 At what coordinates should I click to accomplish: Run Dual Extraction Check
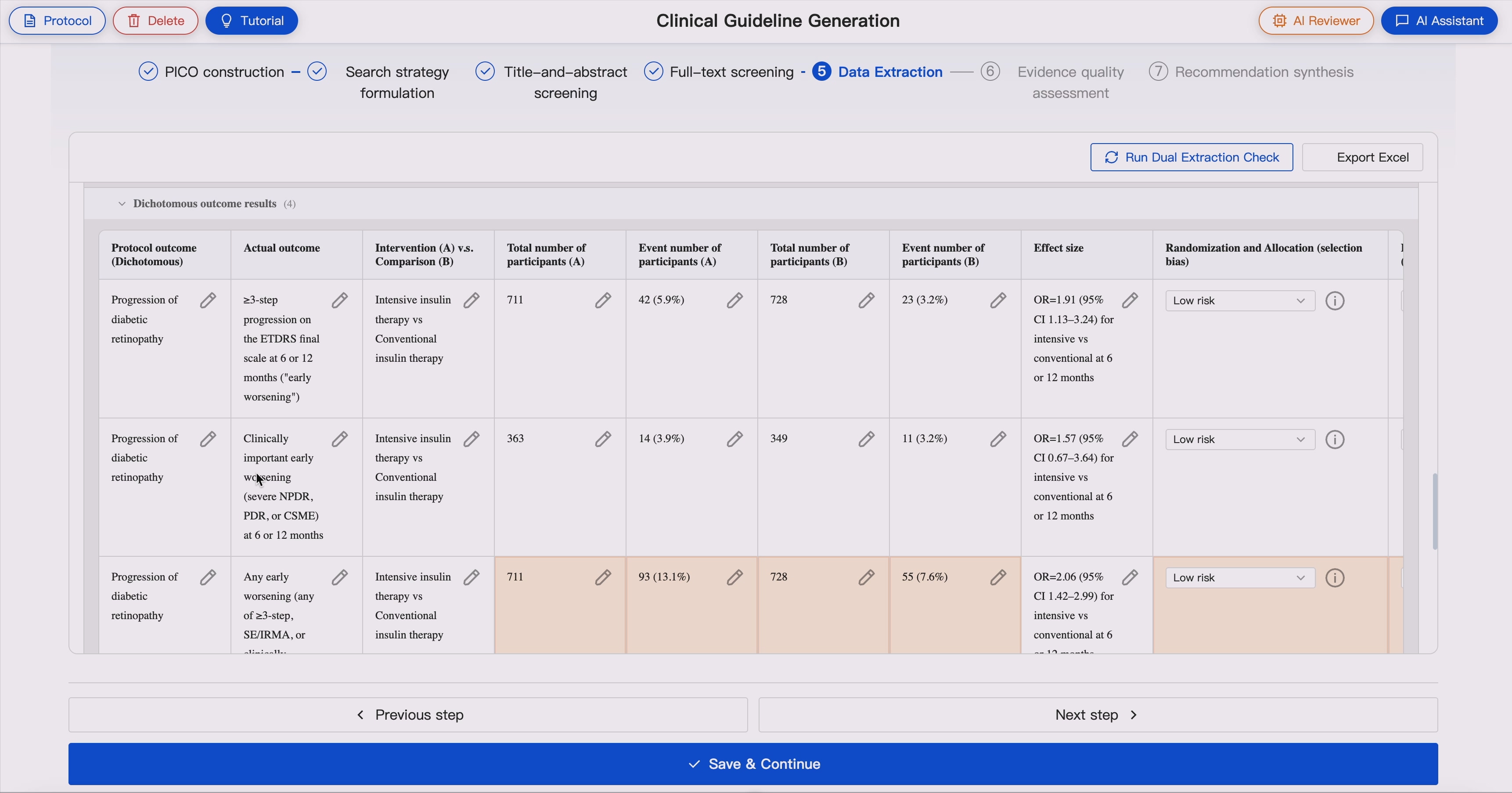[x=1192, y=157]
